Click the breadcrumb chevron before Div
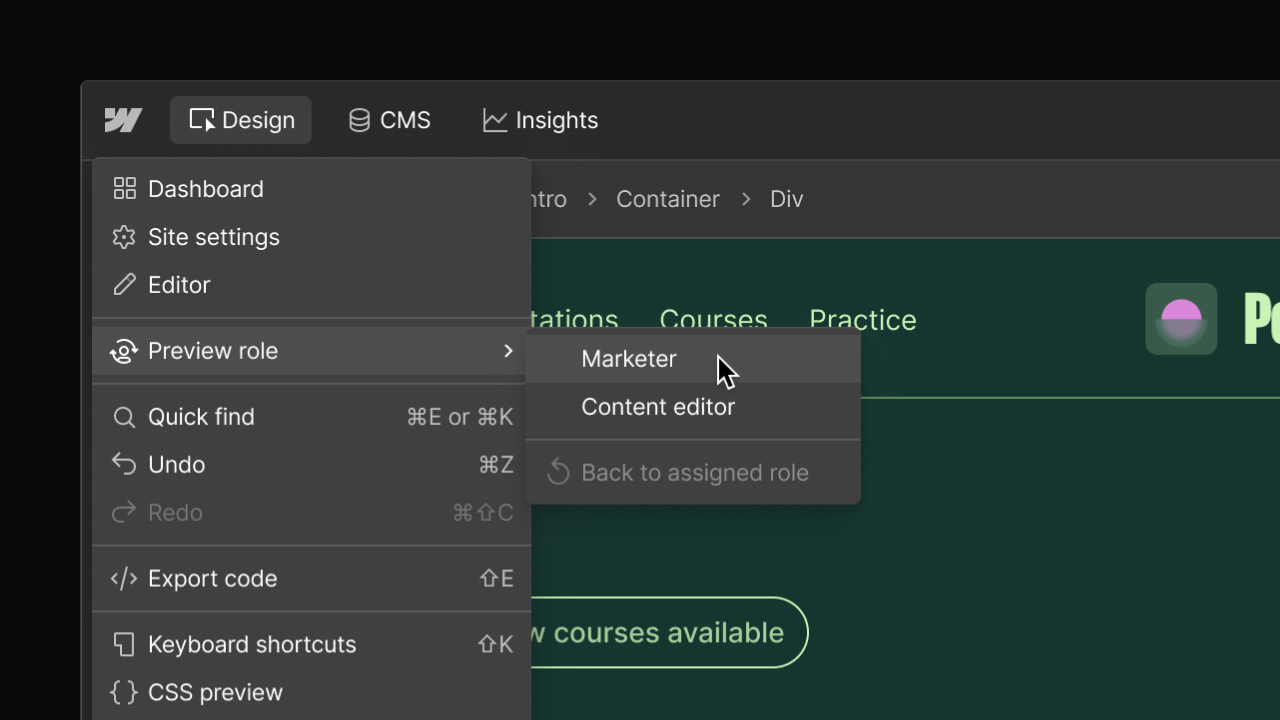Screen dimensions: 1280x720 [746, 199]
